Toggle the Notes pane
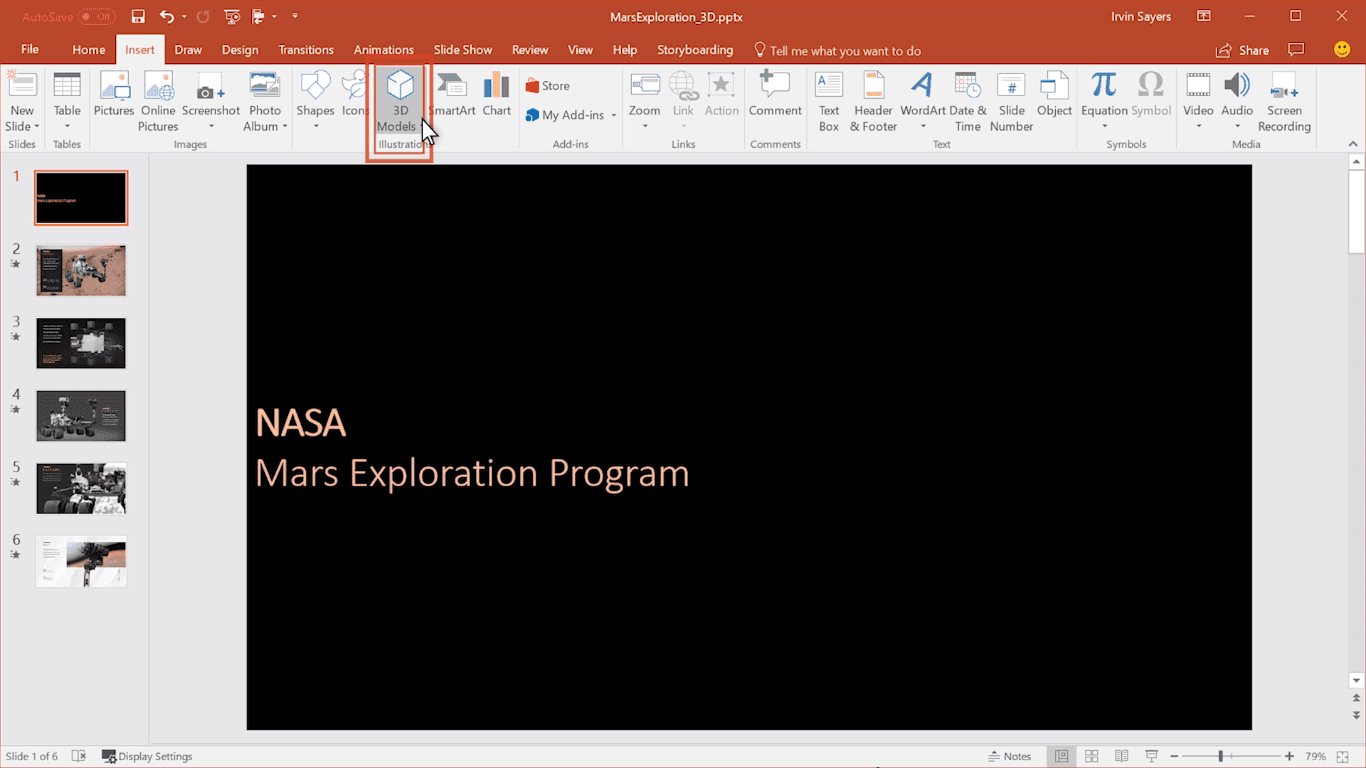1366x768 pixels. tap(1009, 757)
